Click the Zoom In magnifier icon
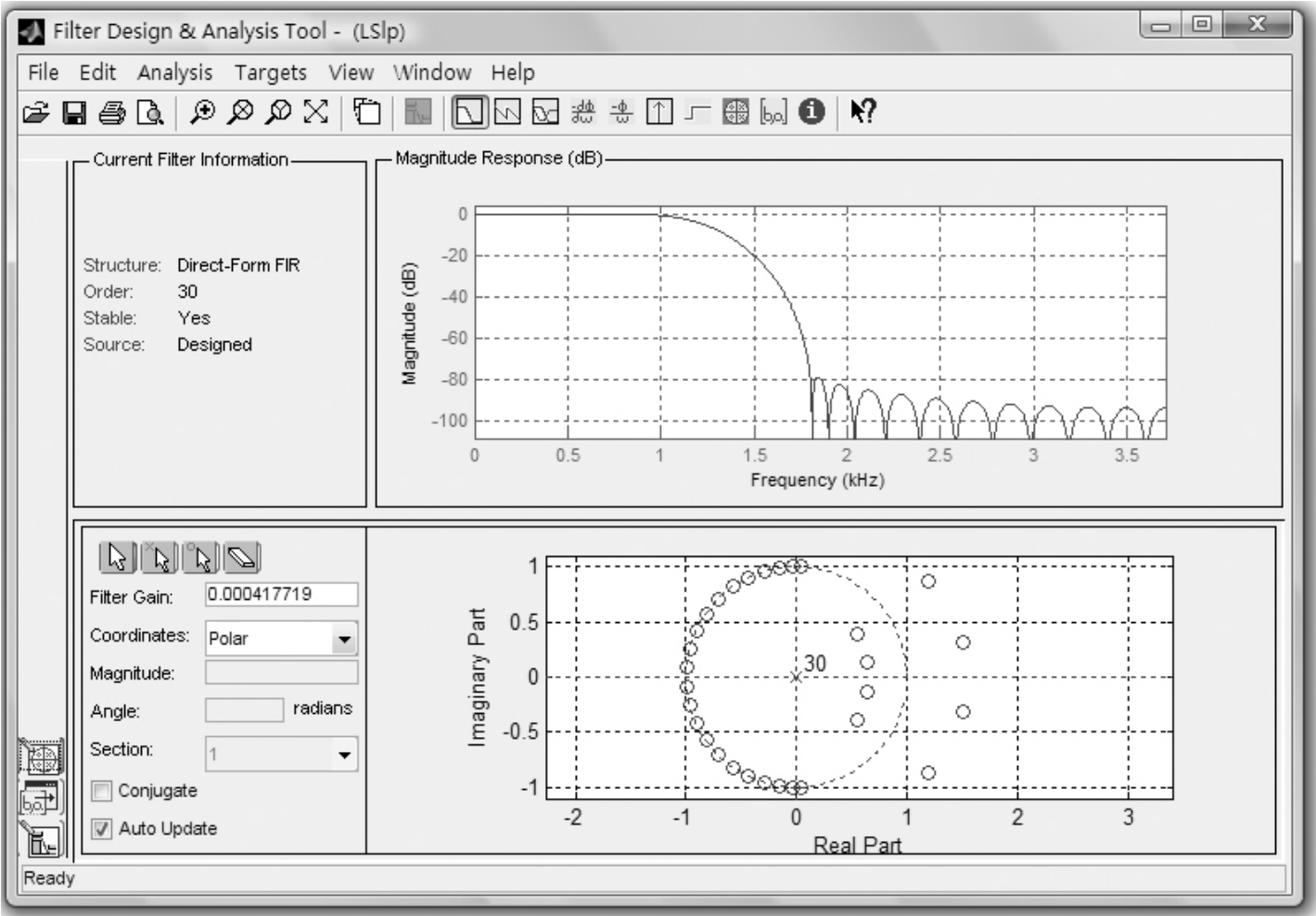 (x=201, y=113)
